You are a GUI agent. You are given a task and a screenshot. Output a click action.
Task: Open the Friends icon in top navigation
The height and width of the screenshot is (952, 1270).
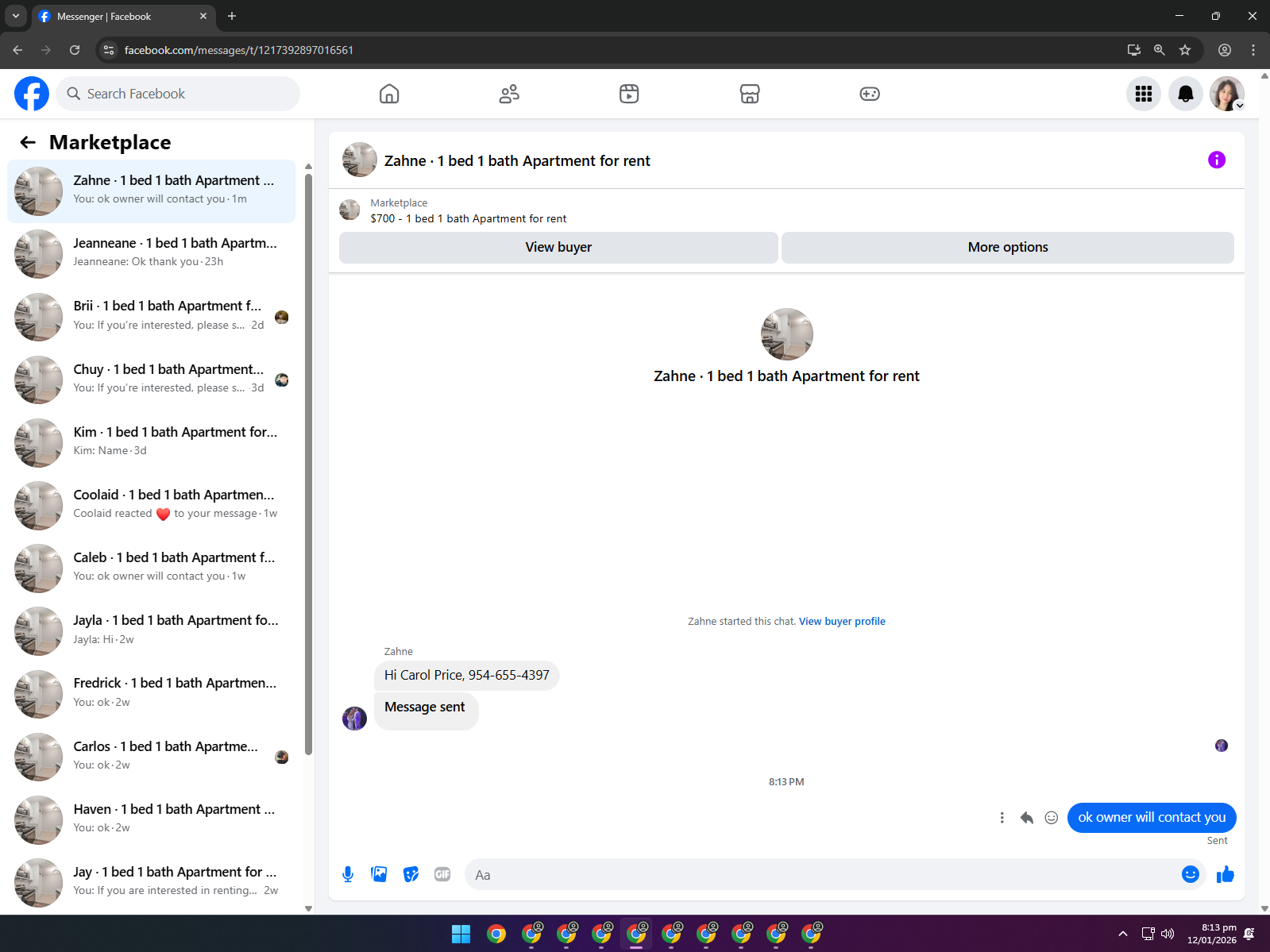[x=509, y=94]
